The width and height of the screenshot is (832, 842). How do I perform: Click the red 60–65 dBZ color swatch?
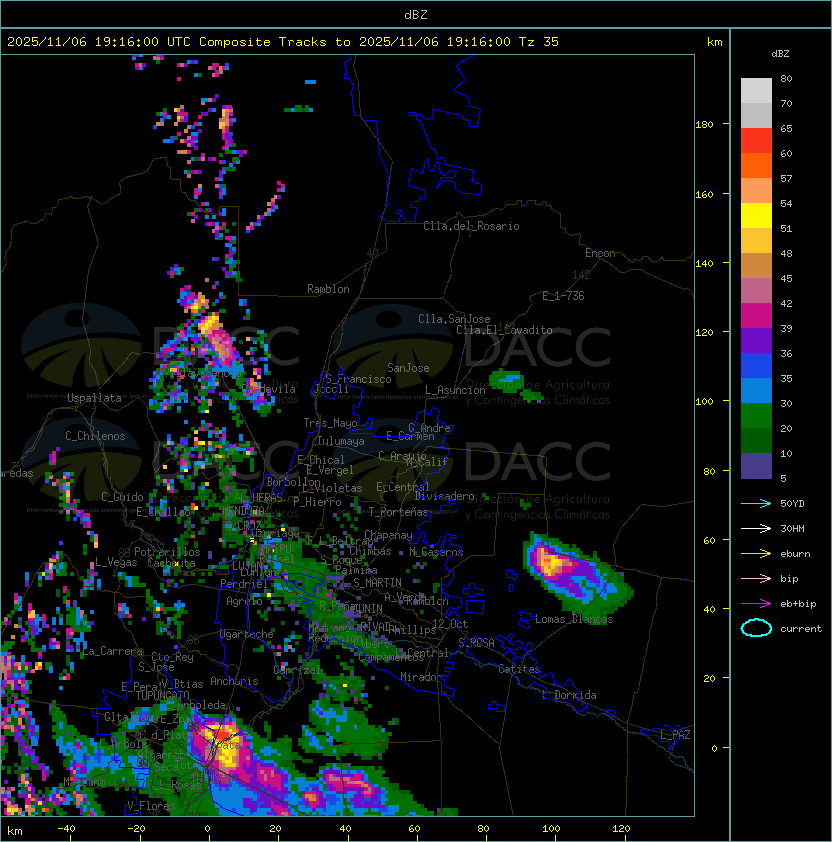point(756,141)
